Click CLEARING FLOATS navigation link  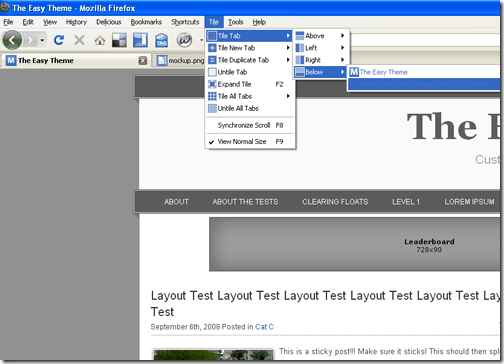(335, 202)
